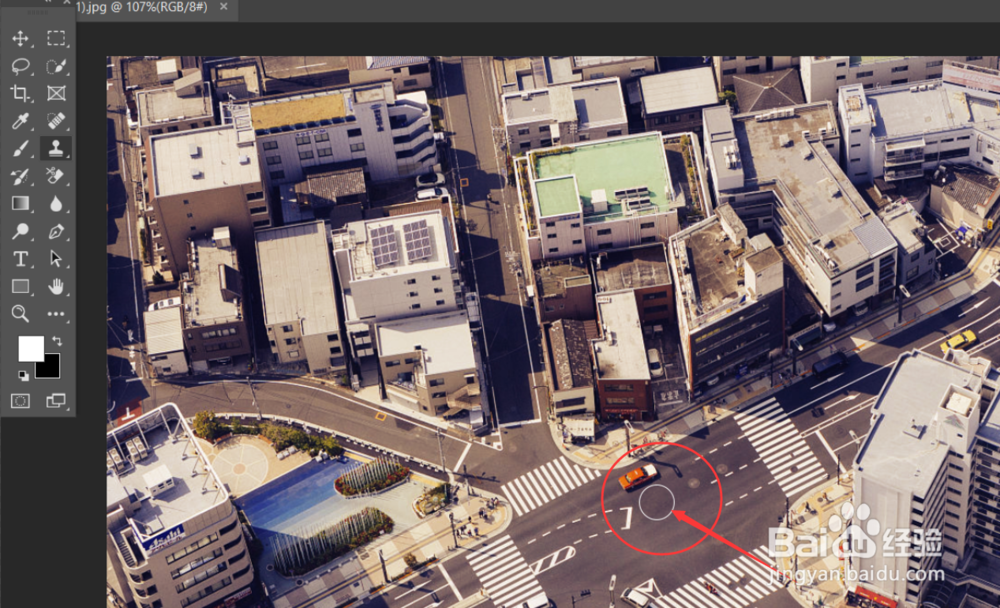1000x608 pixels.
Task: Toggle Quick Mask mode
Action: (x=20, y=401)
